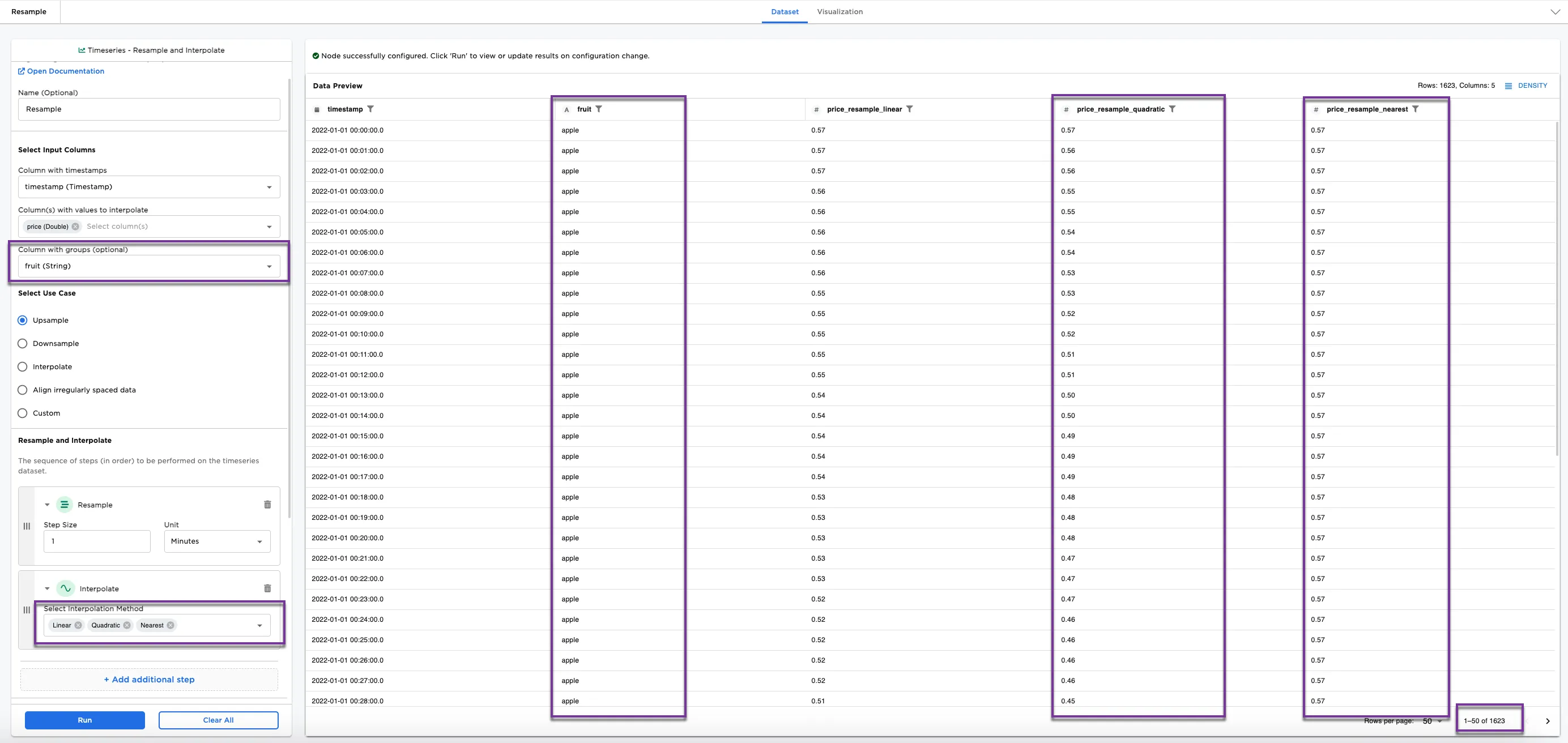Go to the next page of results
This screenshot has width=1568, height=743.
[1547, 721]
